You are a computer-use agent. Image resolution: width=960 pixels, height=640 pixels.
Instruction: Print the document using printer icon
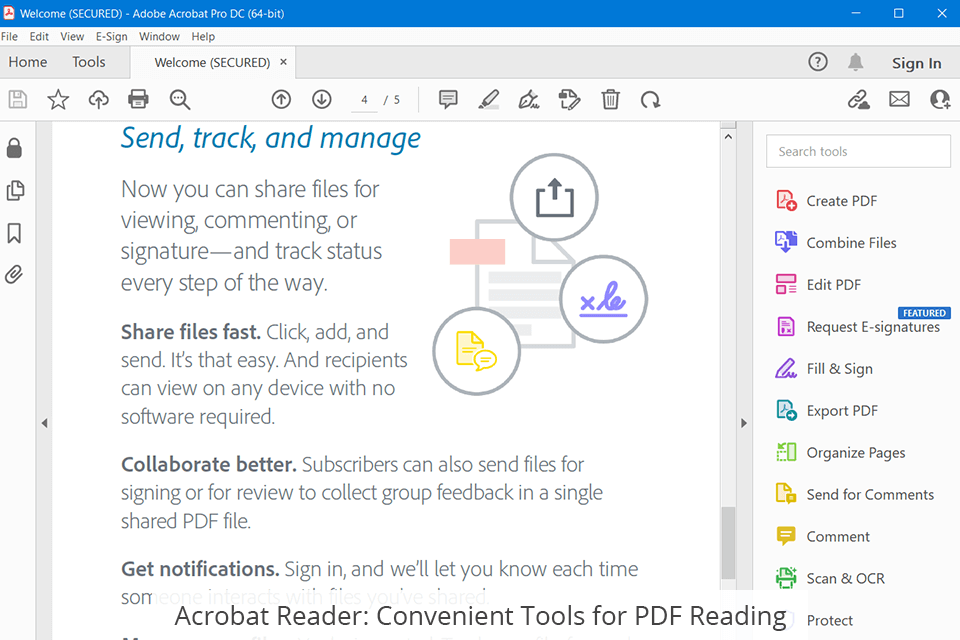138,99
